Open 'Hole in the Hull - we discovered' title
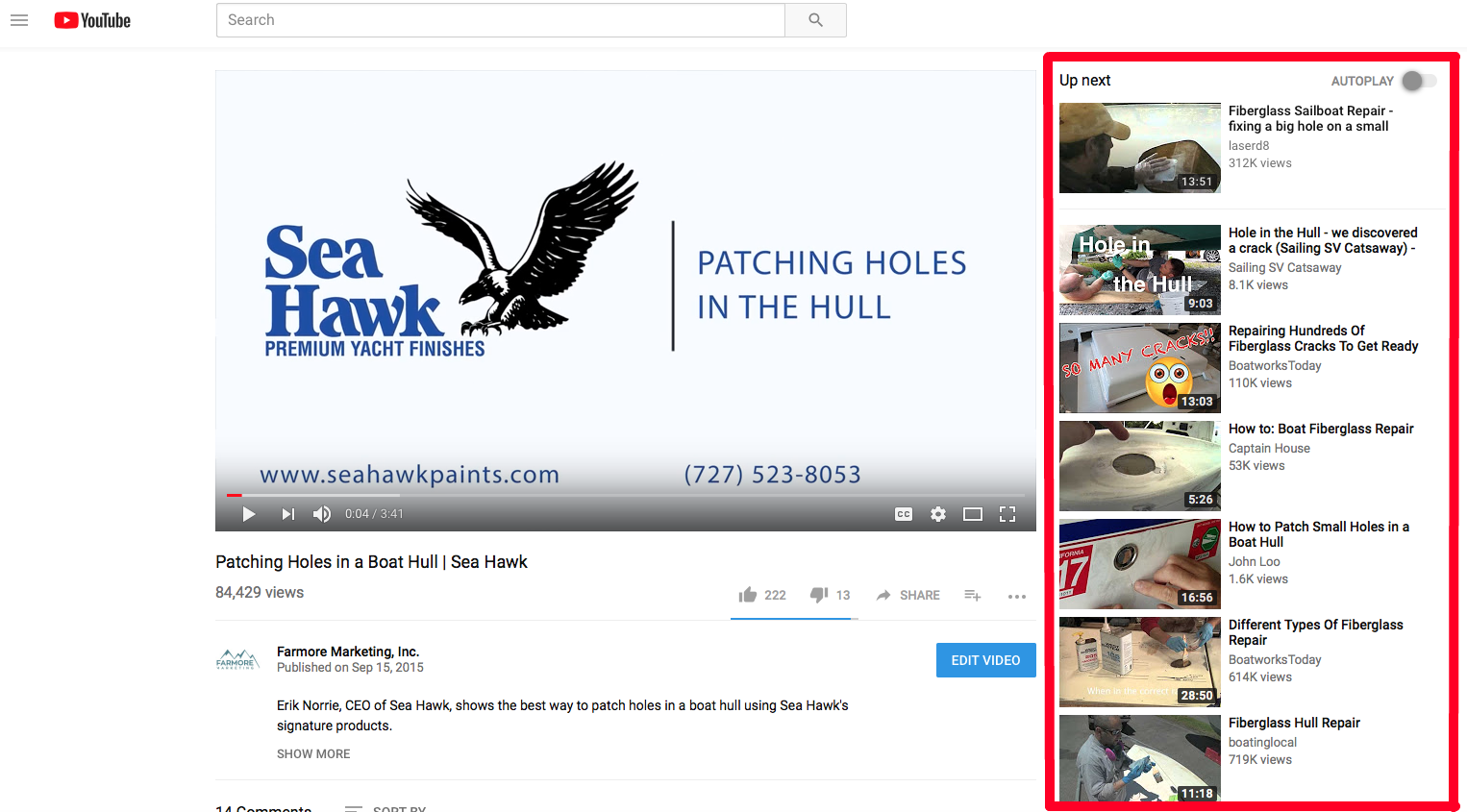 (1323, 240)
